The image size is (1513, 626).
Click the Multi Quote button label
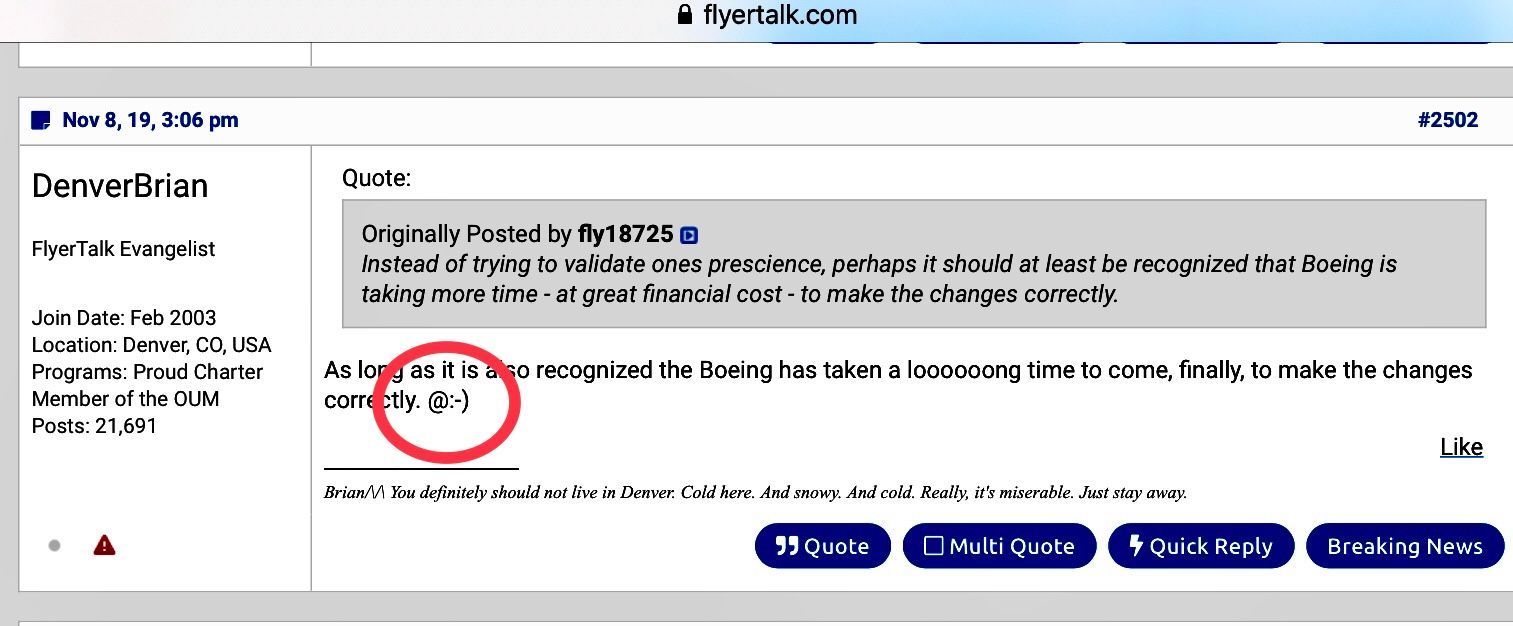[1012, 547]
